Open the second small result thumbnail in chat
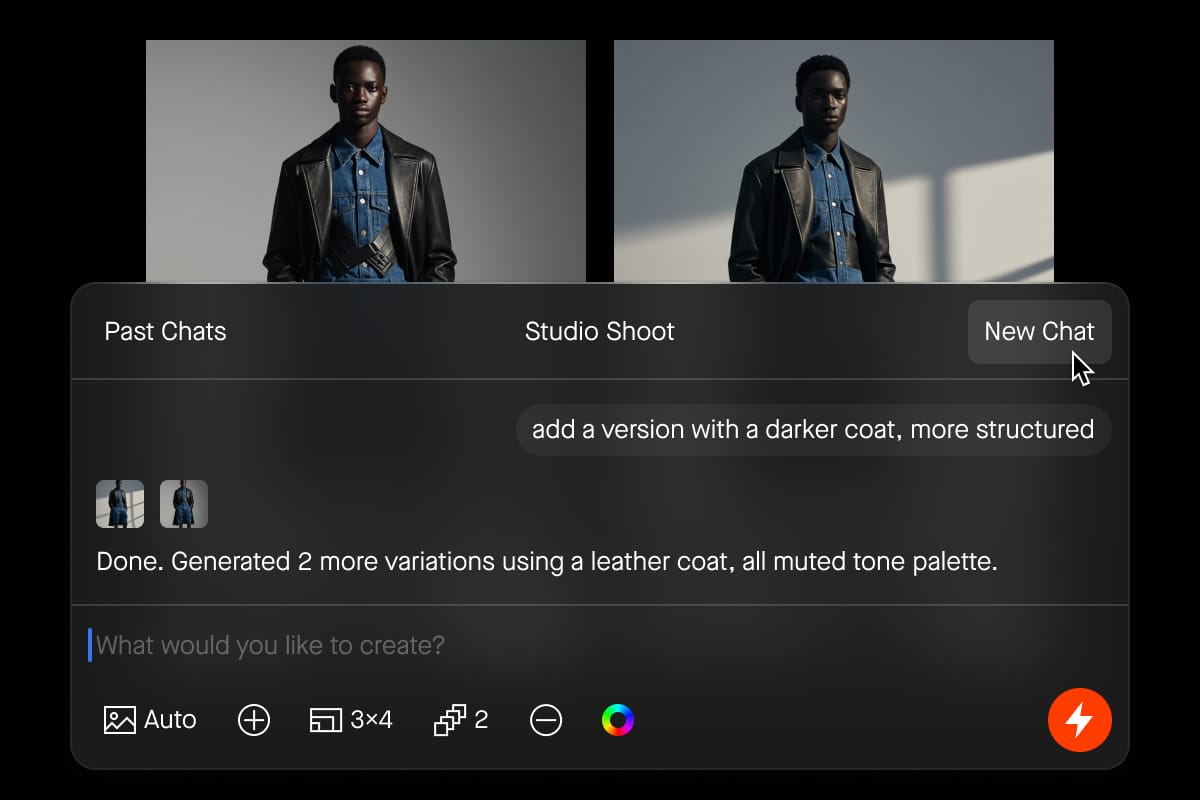 (x=184, y=504)
